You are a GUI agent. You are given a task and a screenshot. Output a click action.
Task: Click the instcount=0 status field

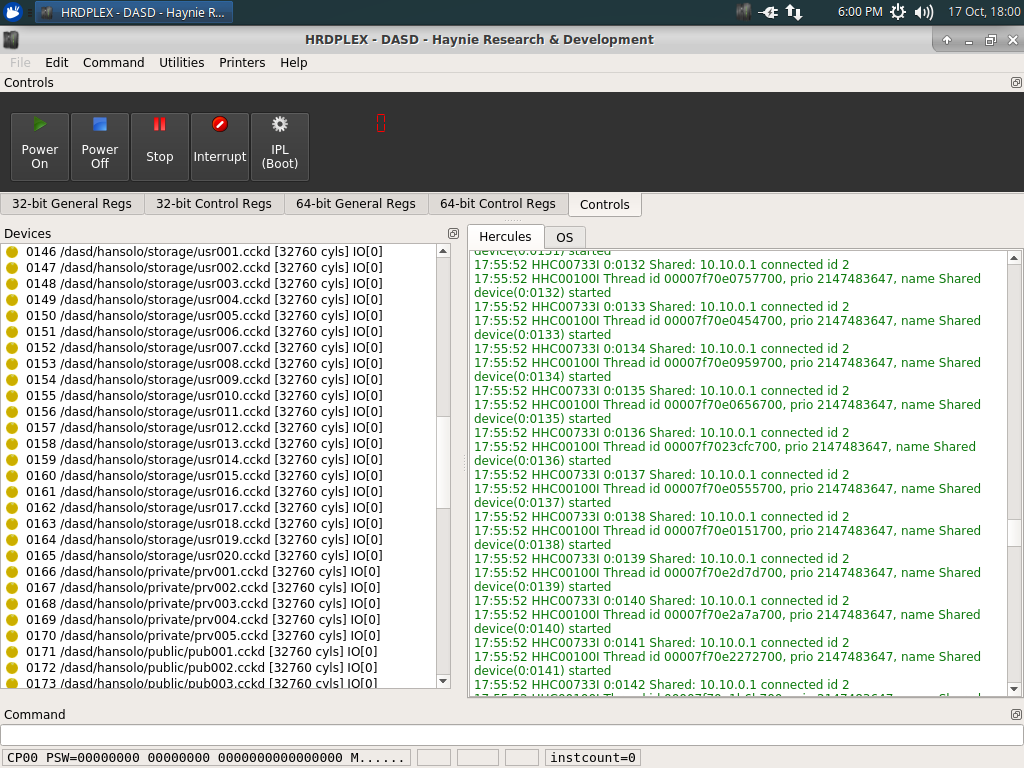pos(592,758)
